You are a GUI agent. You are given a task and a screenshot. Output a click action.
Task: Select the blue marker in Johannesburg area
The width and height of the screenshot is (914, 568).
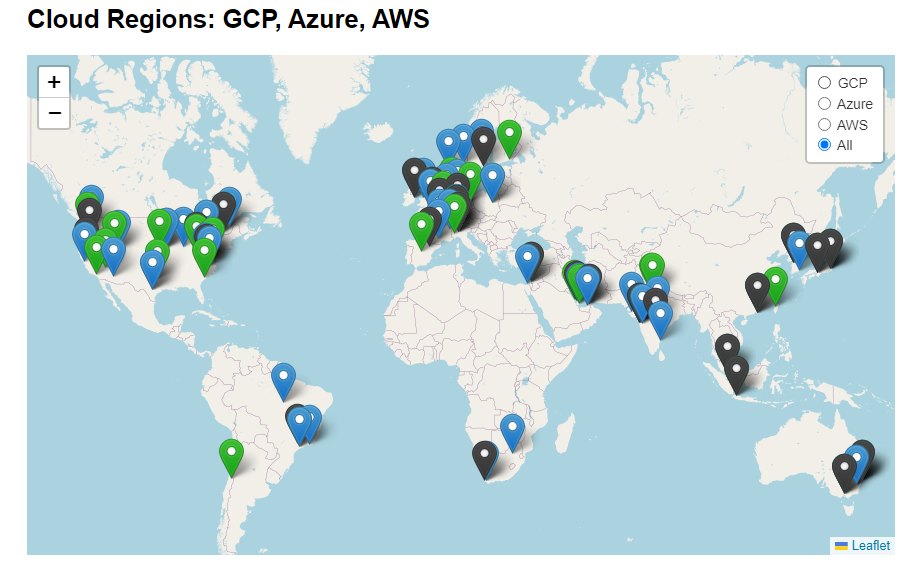(512, 431)
